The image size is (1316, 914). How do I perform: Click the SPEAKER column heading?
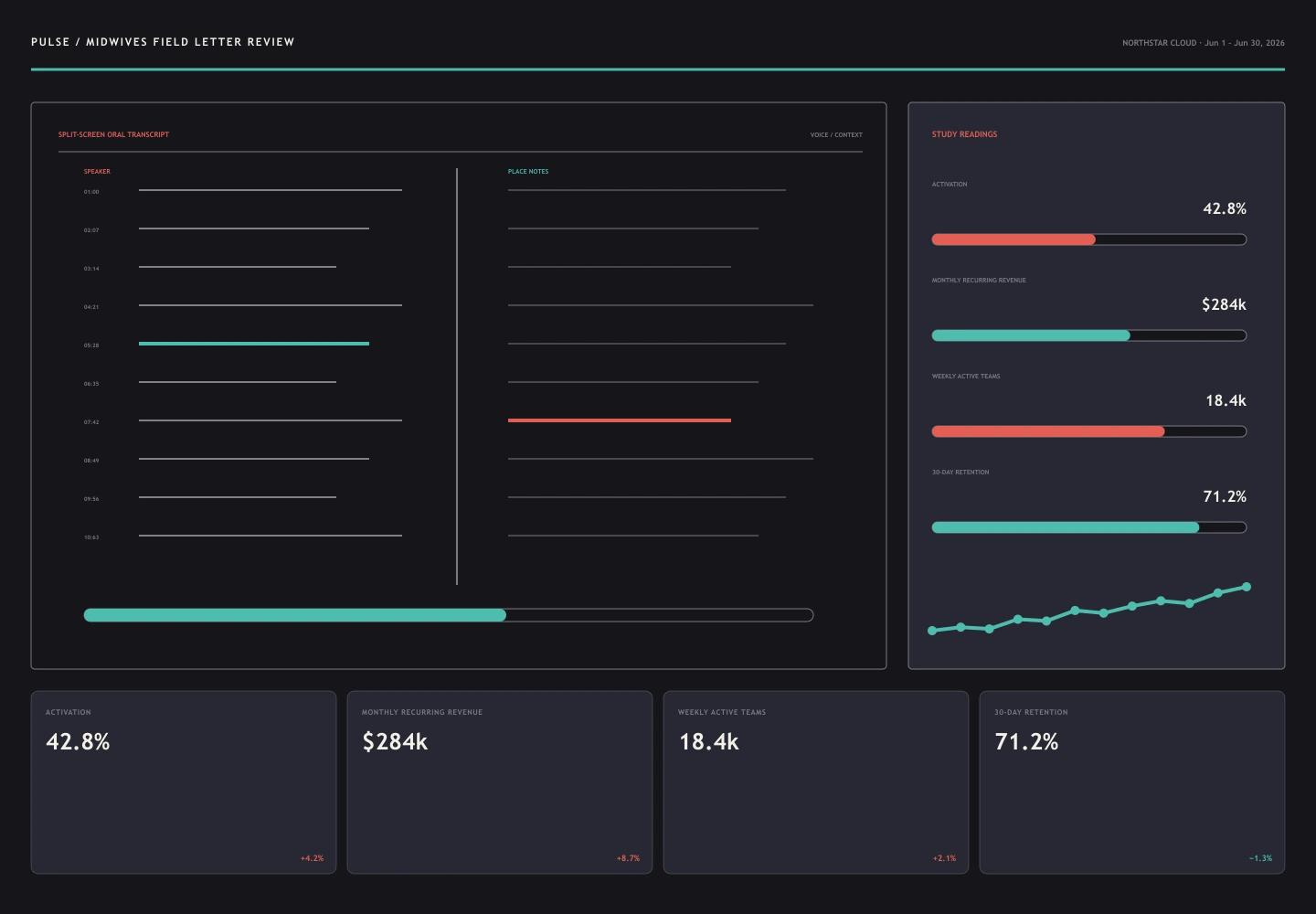point(97,172)
